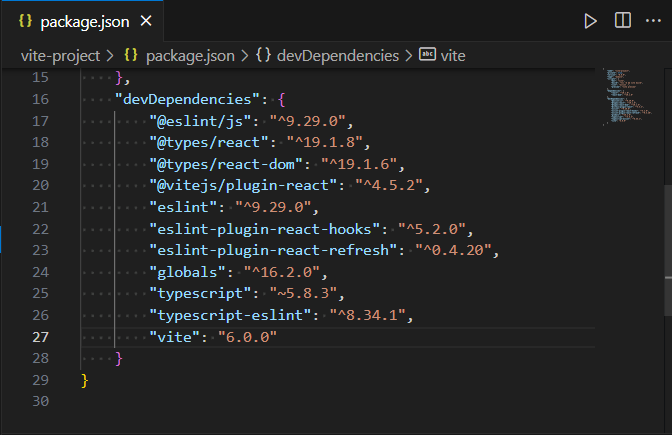Viewport: 672px width, 435px height.
Task: Click the yellow closing brace on line 29
Action: tap(84, 381)
